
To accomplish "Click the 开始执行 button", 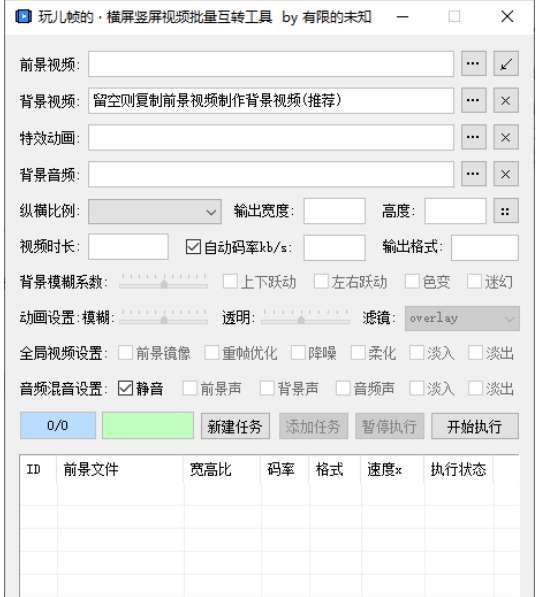I will coord(475,426).
